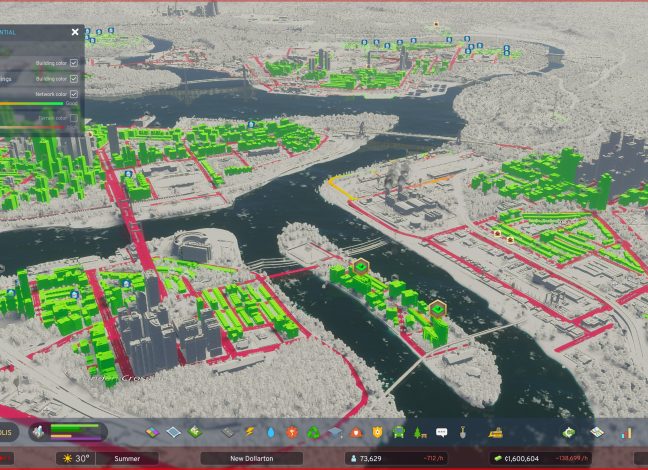Open the money balance economy panel
The height and width of the screenshot is (470, 648).
519,458
